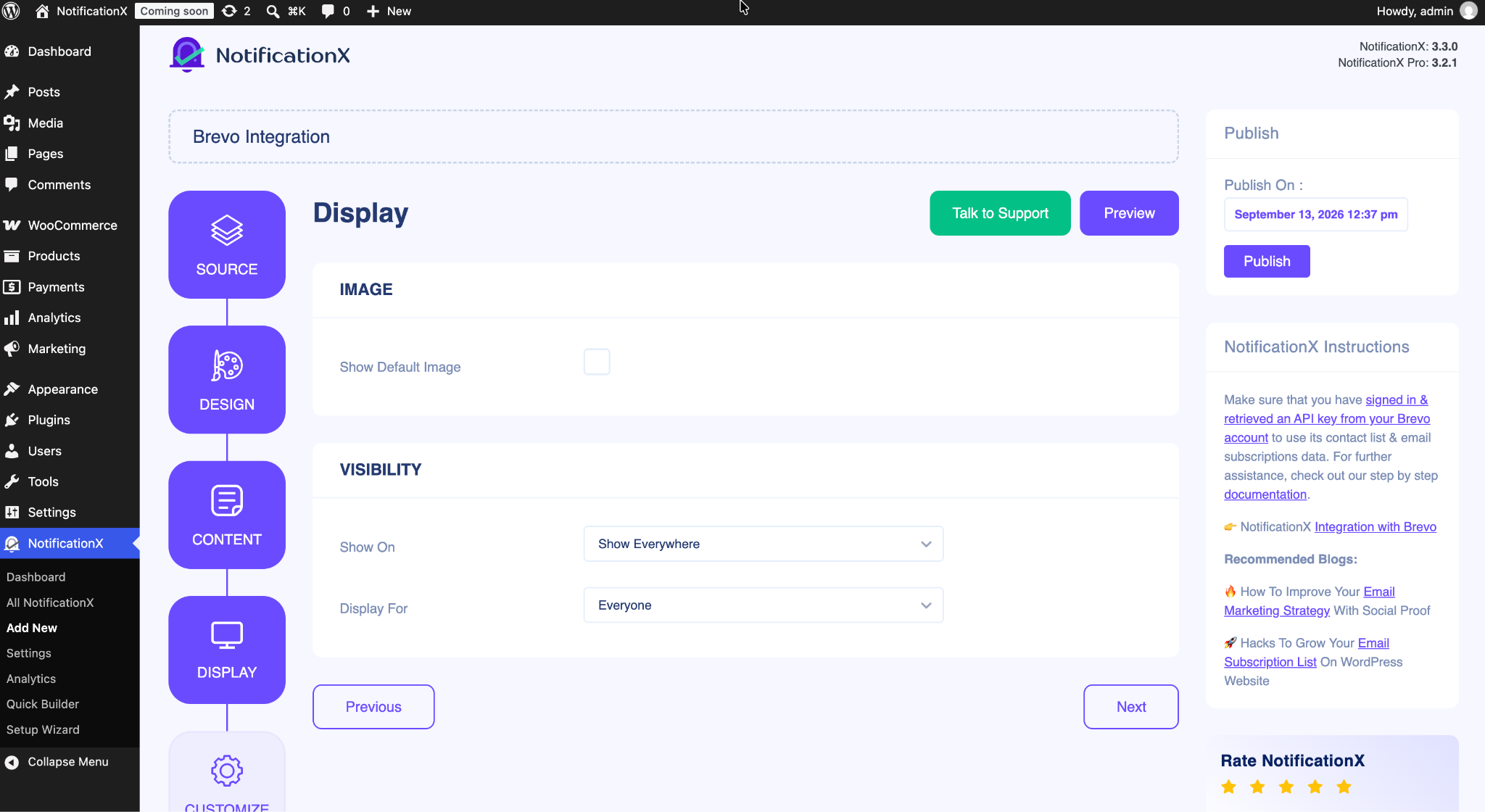Image resolution: width=1485 pixels, height=812 pixels.
Task: Open WooCommerce in the sidebar
Action: [x=70, y=225]
